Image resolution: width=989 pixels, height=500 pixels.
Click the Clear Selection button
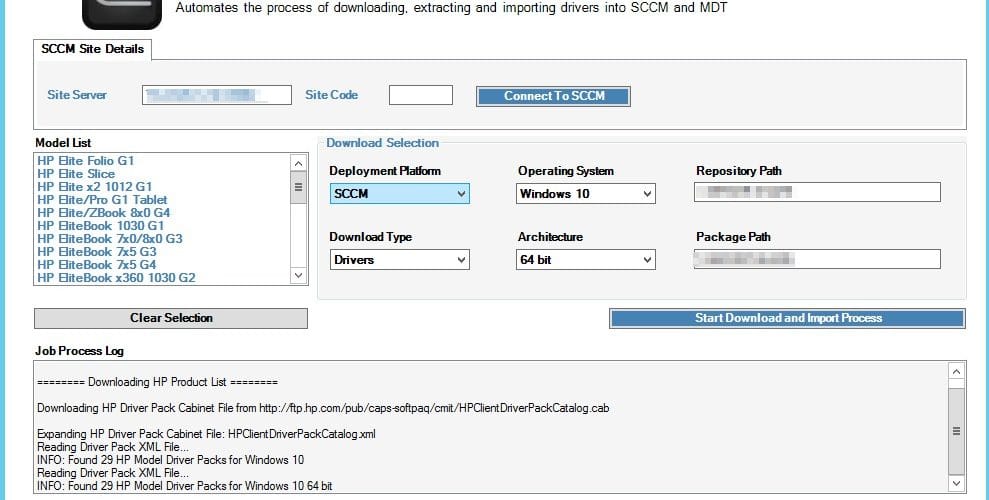tap(171, 318)
